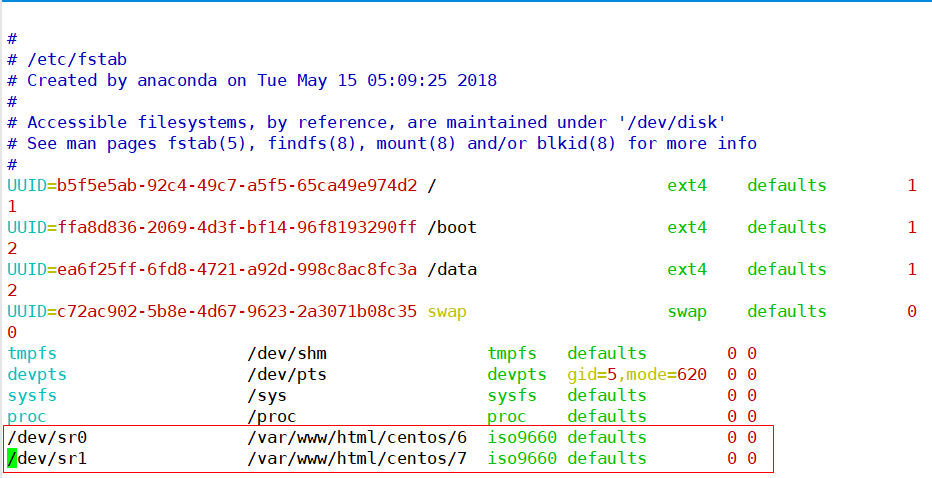Click the '/proc' mount point
The height and width of the screenshot is (478, 932).
[272, 417]
